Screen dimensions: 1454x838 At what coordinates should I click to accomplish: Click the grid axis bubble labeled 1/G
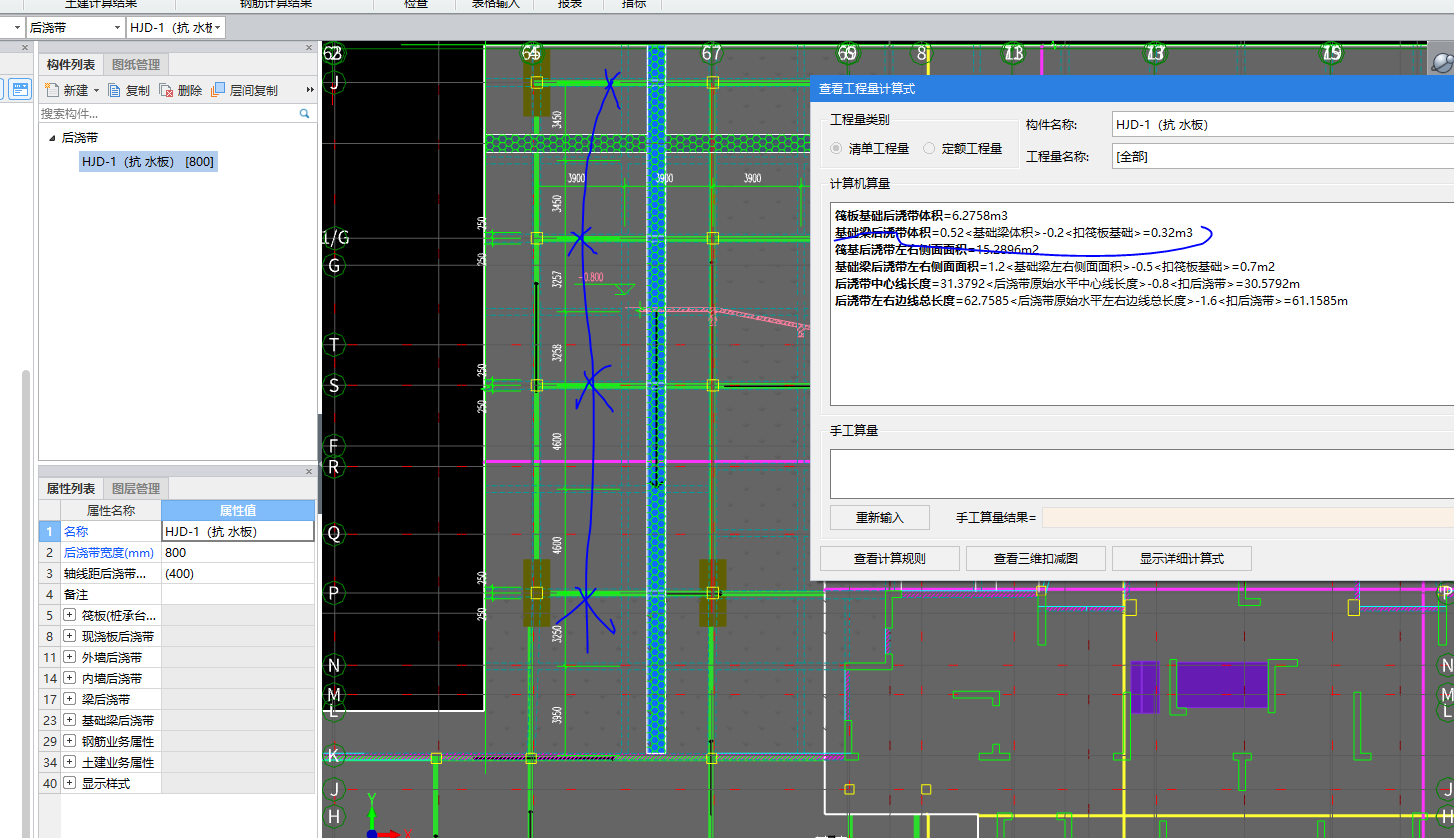(x=336, y=238)
